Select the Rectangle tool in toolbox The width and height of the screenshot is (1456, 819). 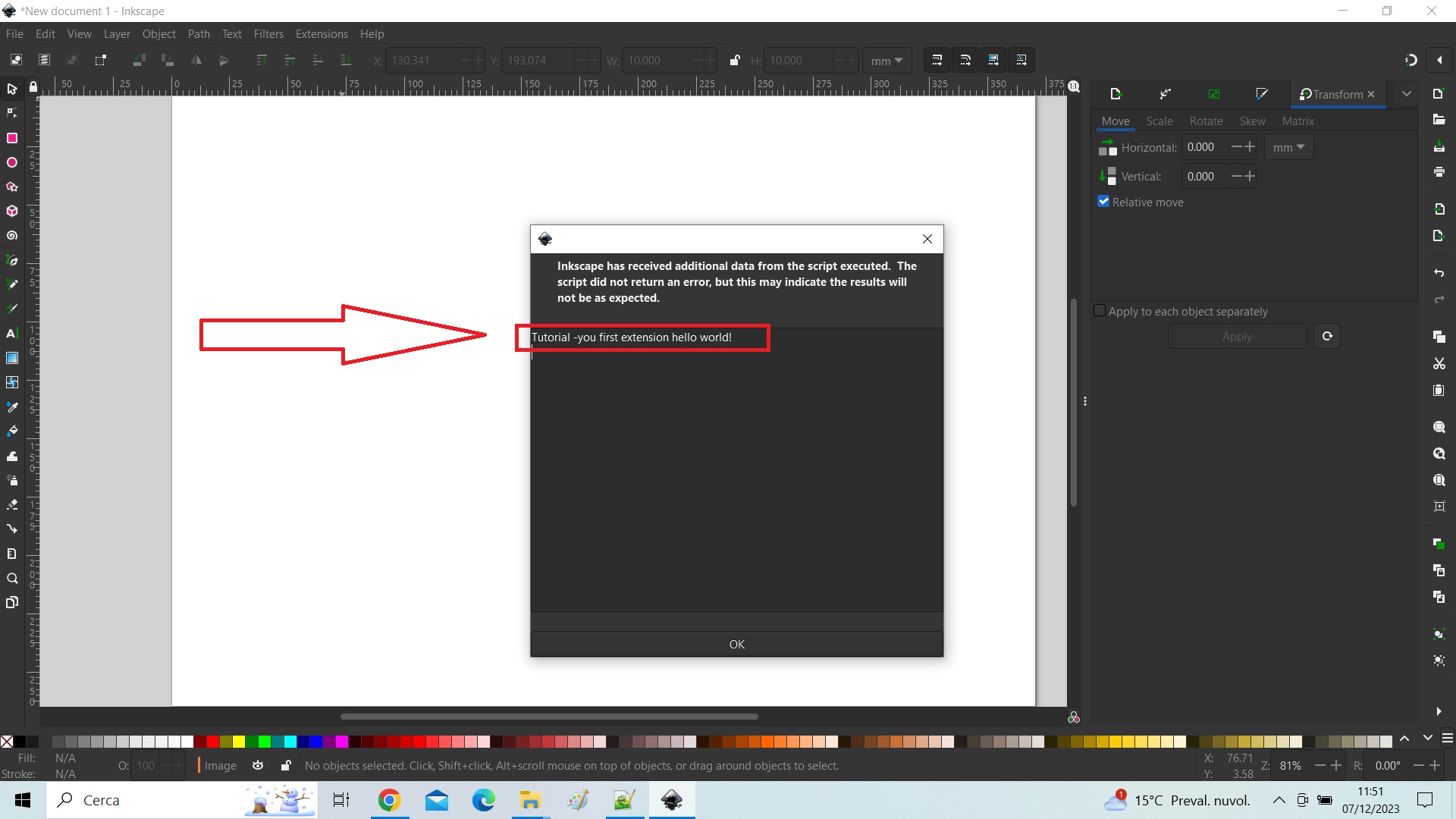coord(12,138)
